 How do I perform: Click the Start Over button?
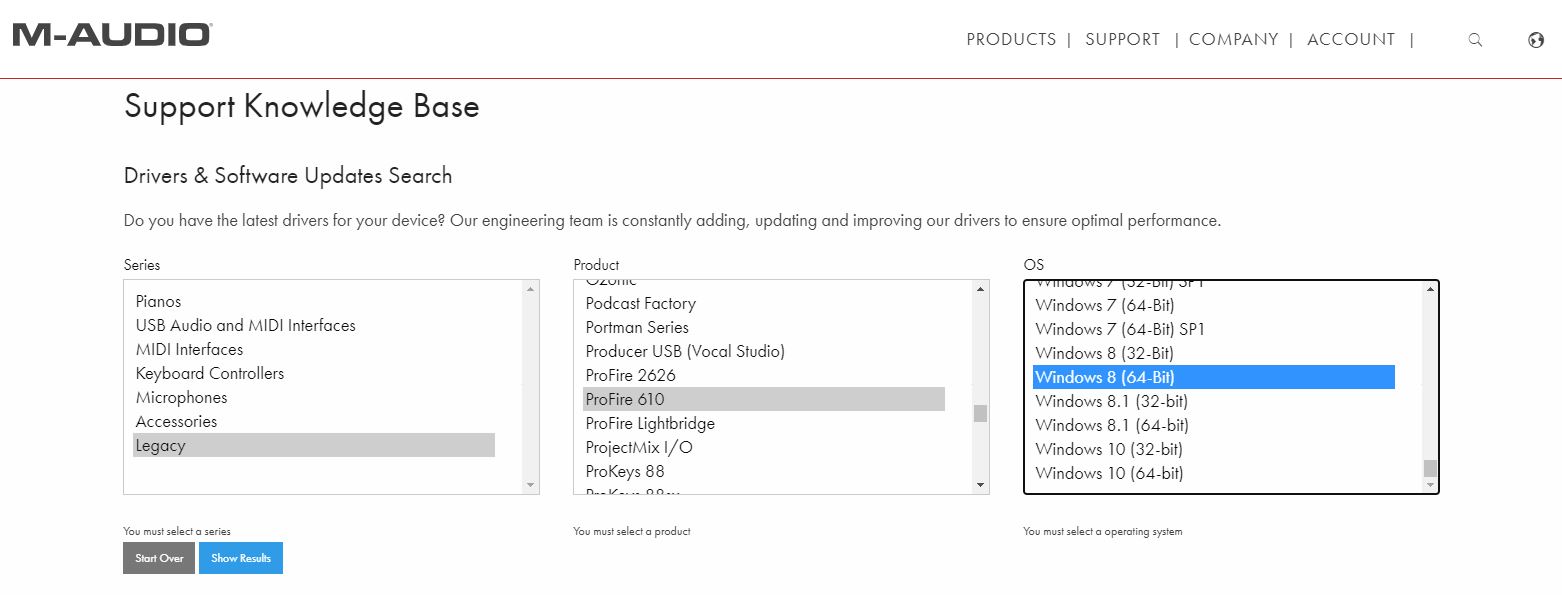click(159, 558)
